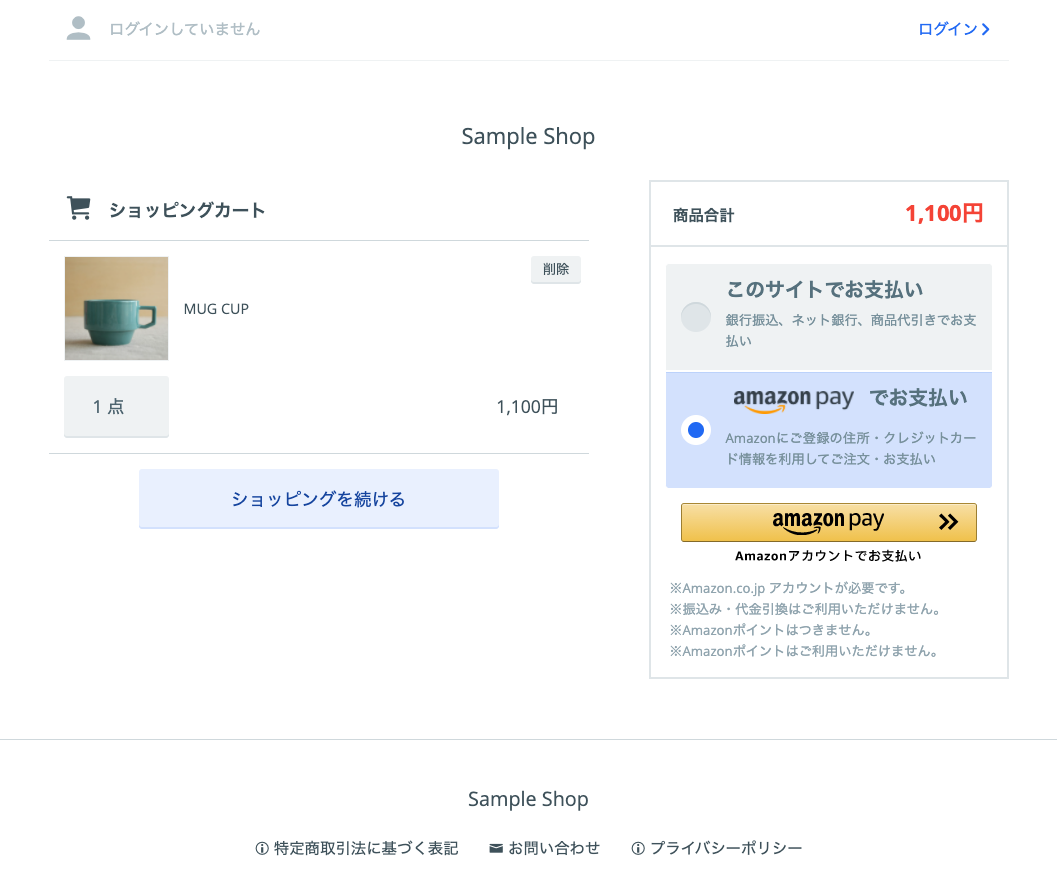Click the yellow amazon pay button

click(x=828, y=522)
